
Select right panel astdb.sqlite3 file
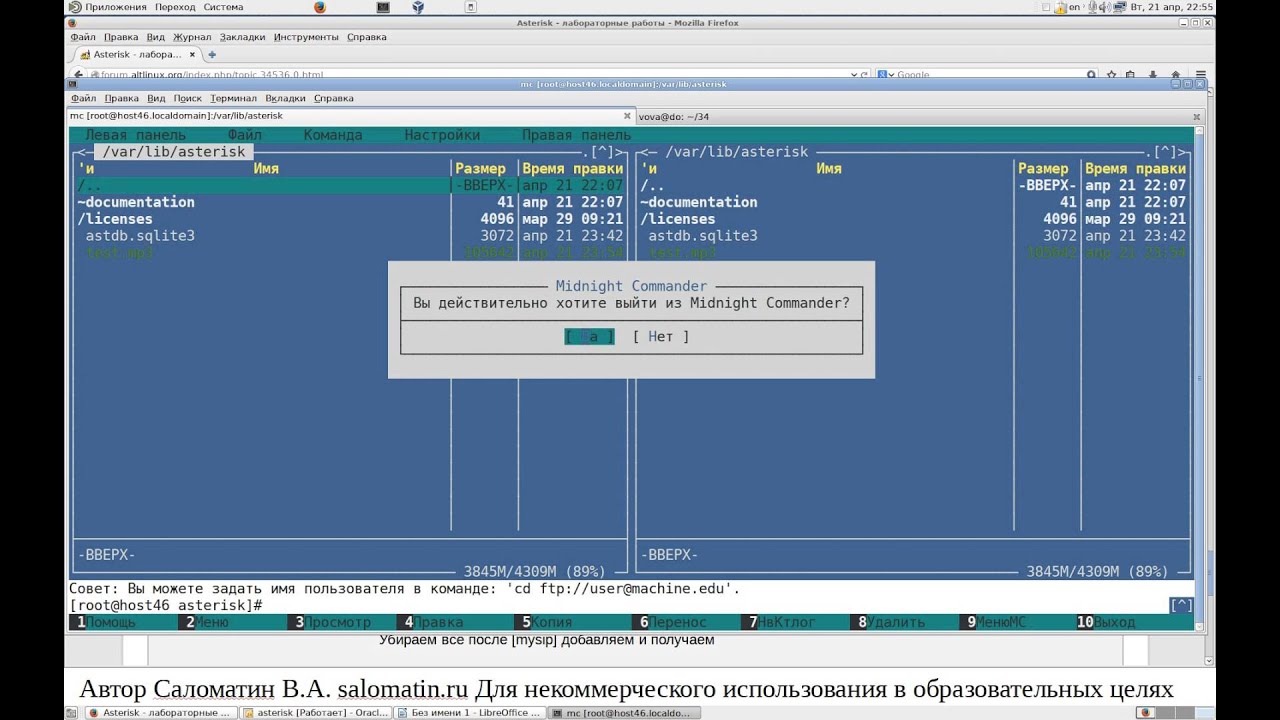pyautogui.click(x=828, y=236)
